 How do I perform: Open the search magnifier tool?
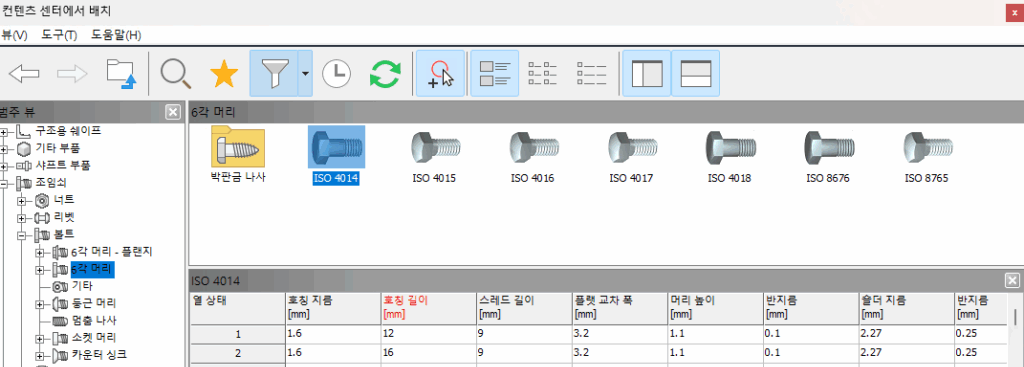tap(176, 74)
